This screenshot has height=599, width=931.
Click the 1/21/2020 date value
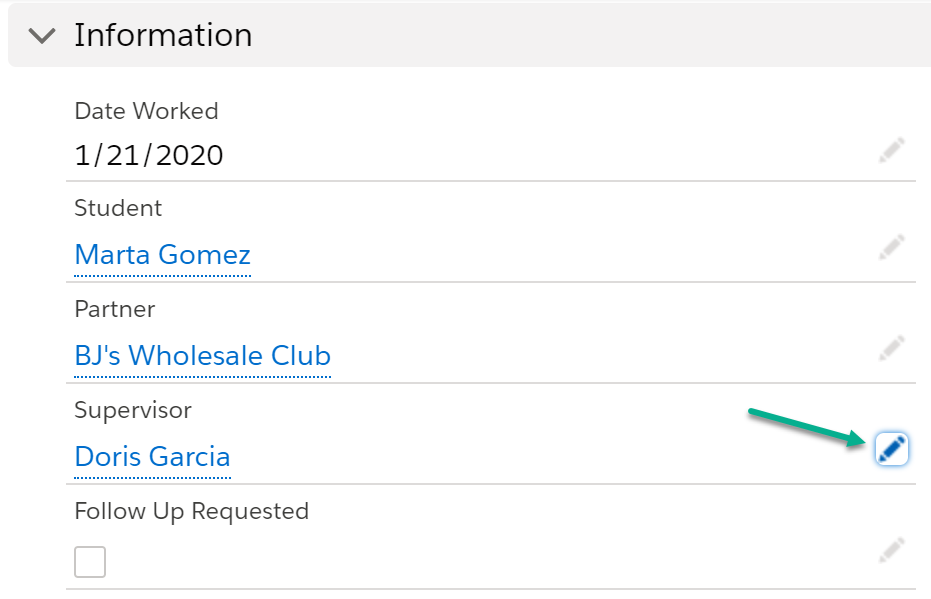(x=148, y=156)
